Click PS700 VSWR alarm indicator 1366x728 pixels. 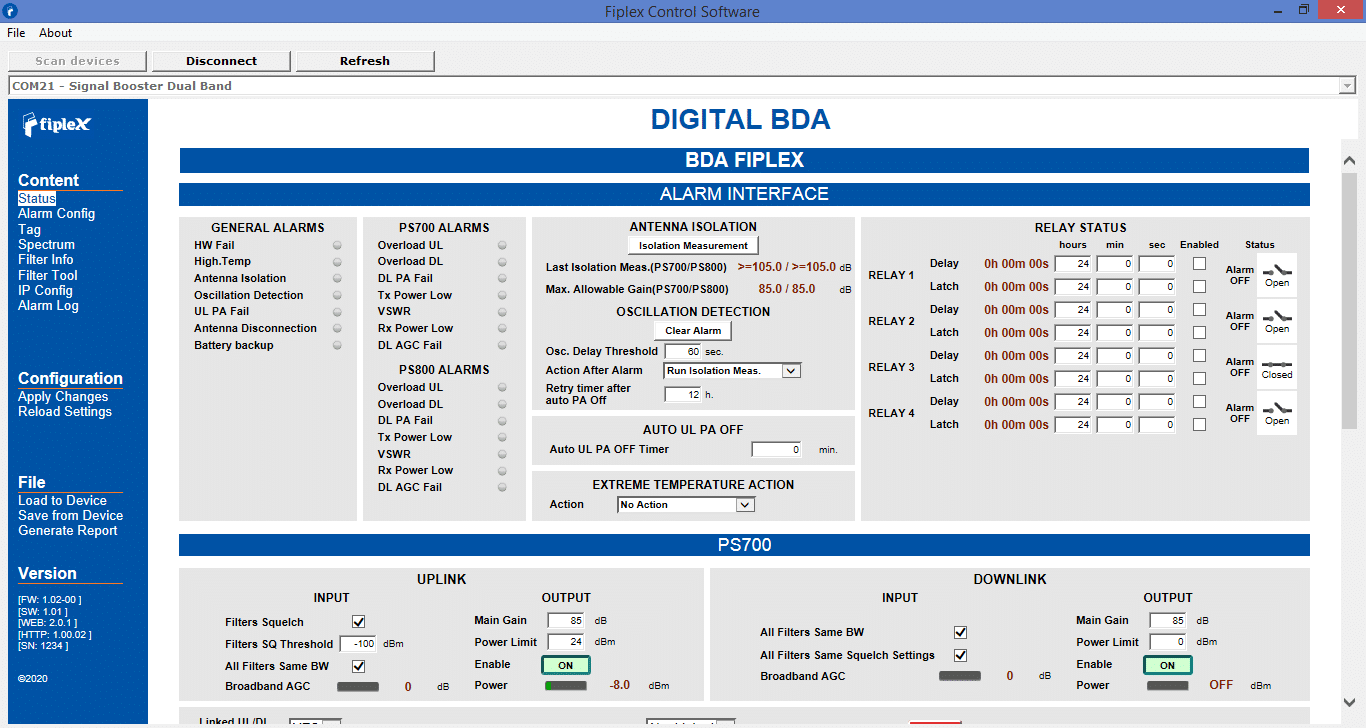point(502,312)
